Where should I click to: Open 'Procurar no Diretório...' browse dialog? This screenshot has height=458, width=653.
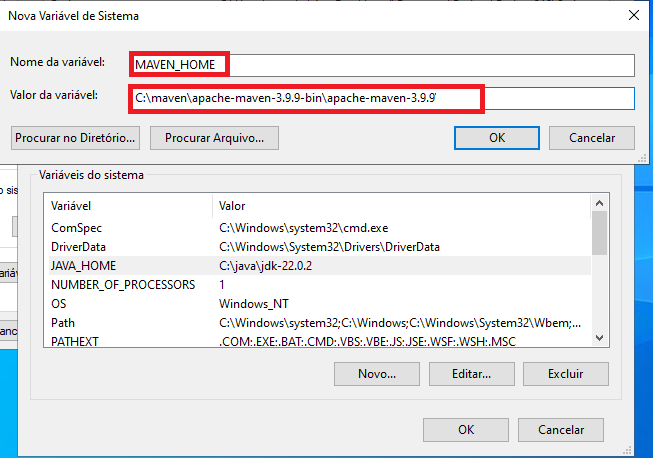click(x=75, y=138)
